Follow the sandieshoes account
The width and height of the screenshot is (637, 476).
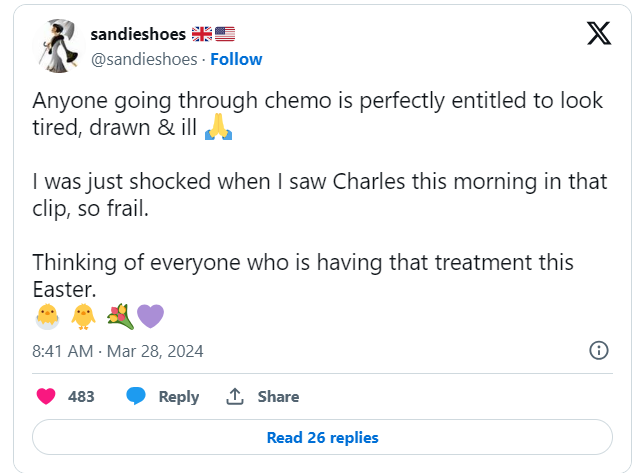236,59
